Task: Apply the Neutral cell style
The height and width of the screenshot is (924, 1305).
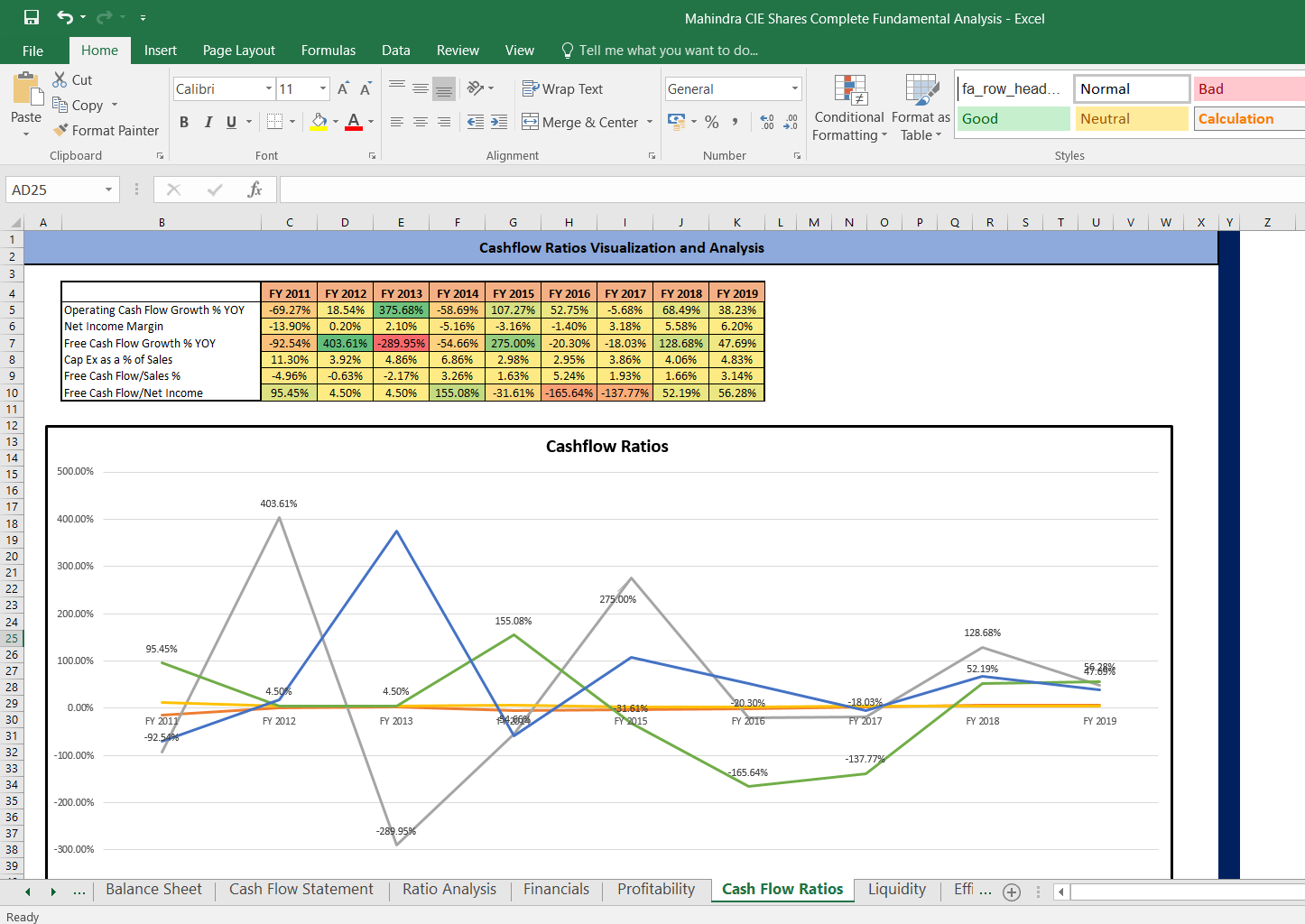Action: pyautogui.click(x=1132, y=119)
